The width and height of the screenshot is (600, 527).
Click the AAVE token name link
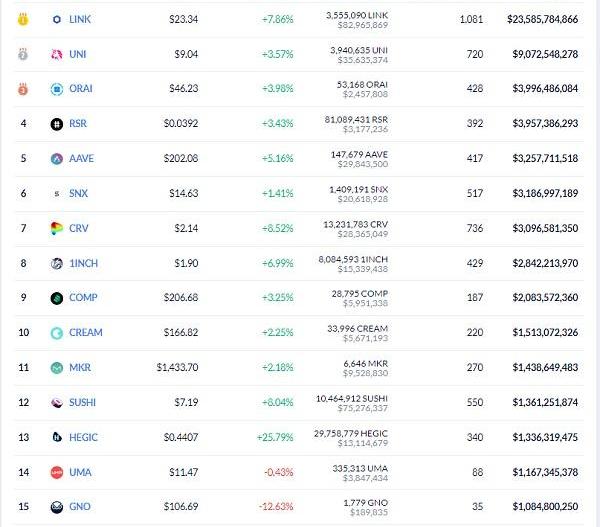coord(81,158)
